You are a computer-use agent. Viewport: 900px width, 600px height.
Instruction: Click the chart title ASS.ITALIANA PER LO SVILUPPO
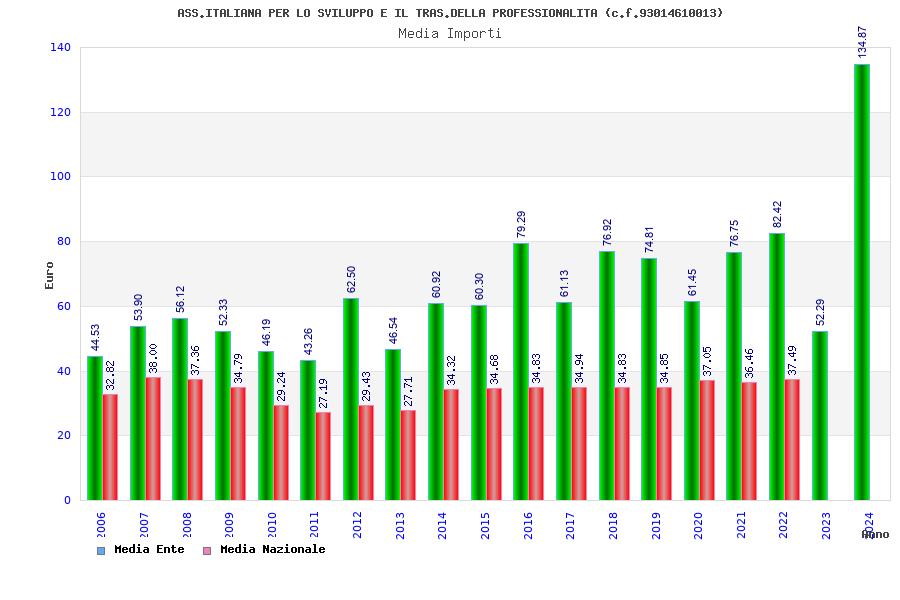450,13
